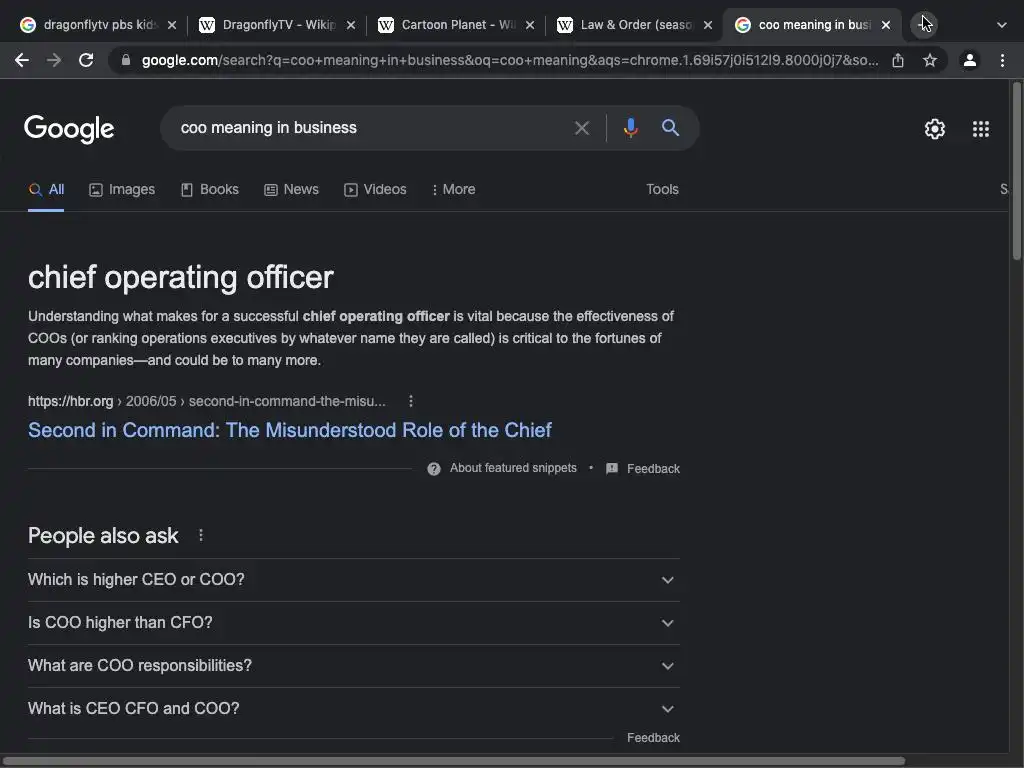
Task: Open Chrome three-dot menu
Action: [1002, 60]
